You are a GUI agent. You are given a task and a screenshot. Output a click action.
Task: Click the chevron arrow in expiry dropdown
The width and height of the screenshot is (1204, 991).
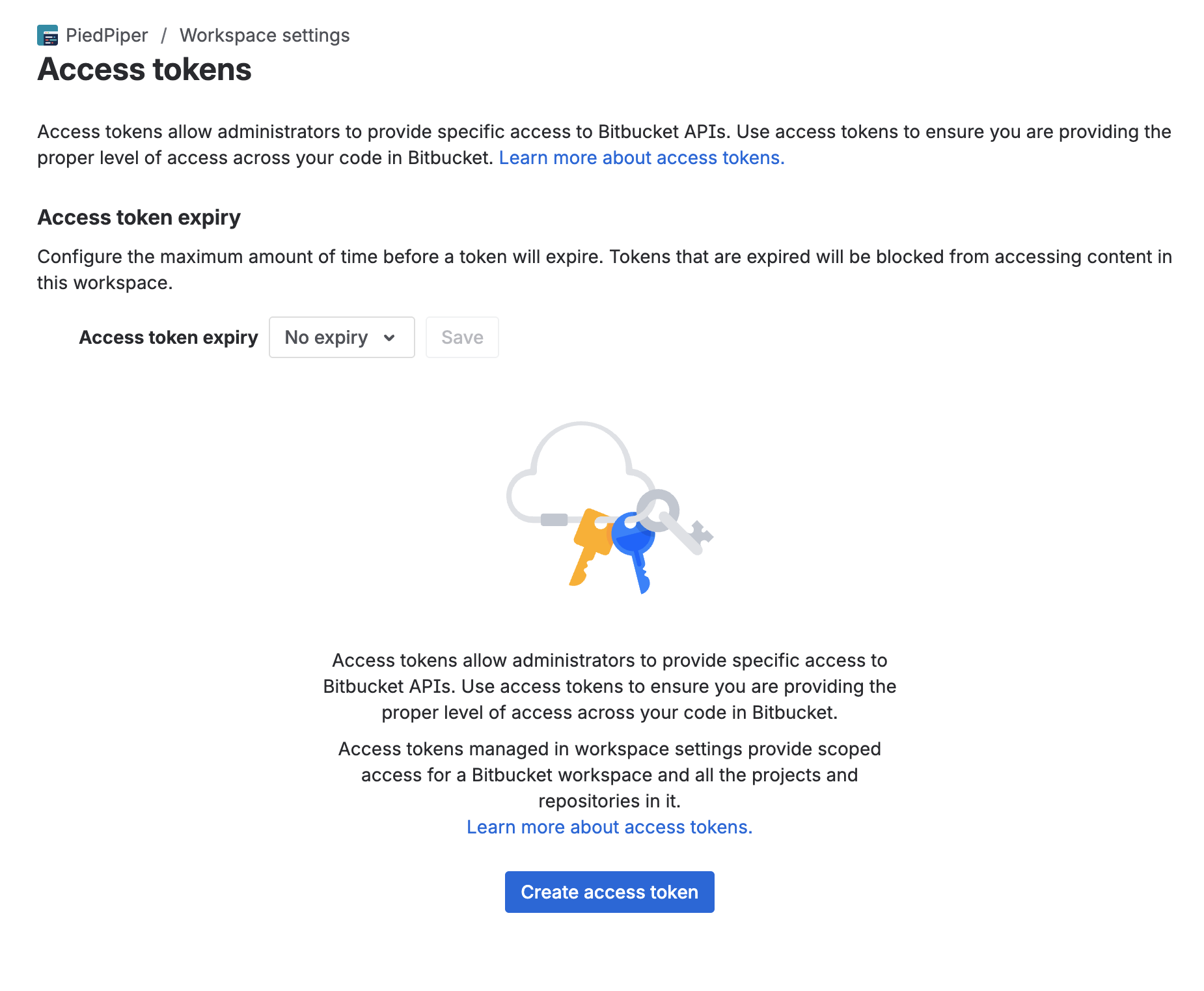tap(389, 337)
